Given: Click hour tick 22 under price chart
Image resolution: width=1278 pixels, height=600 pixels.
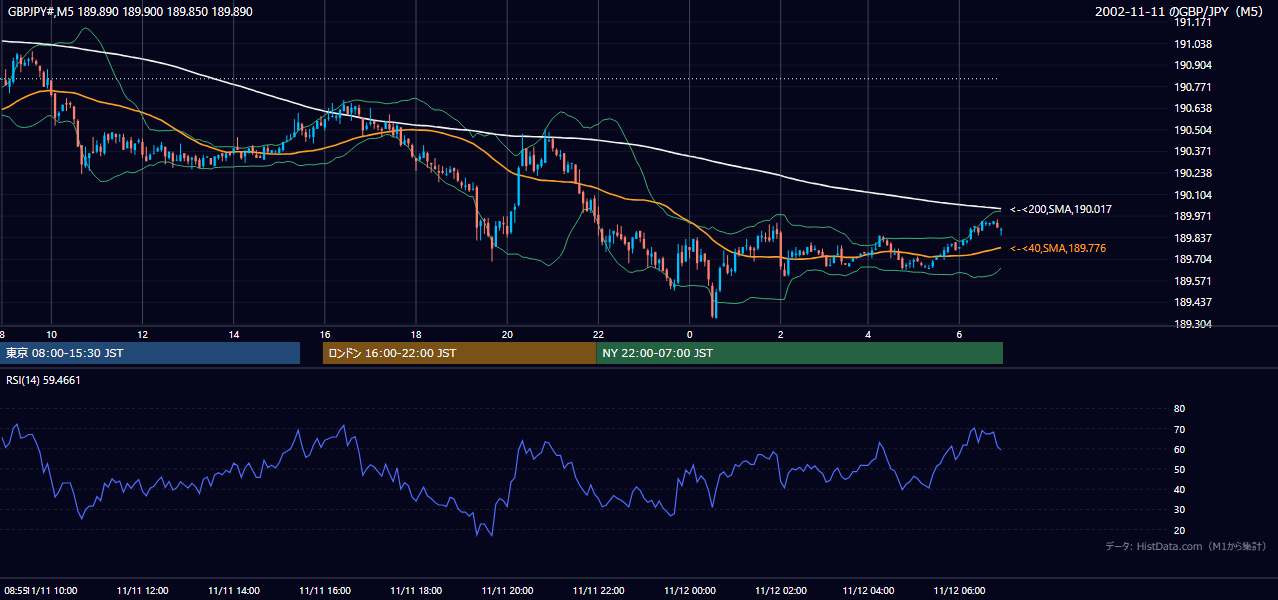Looking at the screenshot, I should click(598, 334).
